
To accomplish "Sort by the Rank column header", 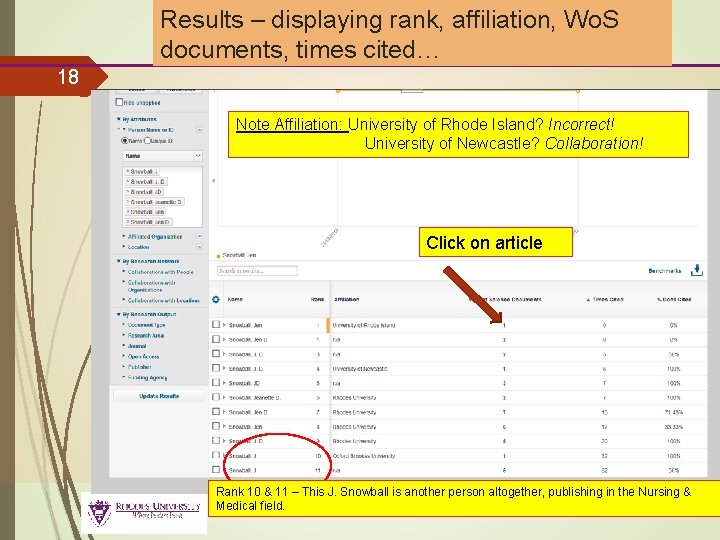I will pyautogui.click(x=317, y=299).
